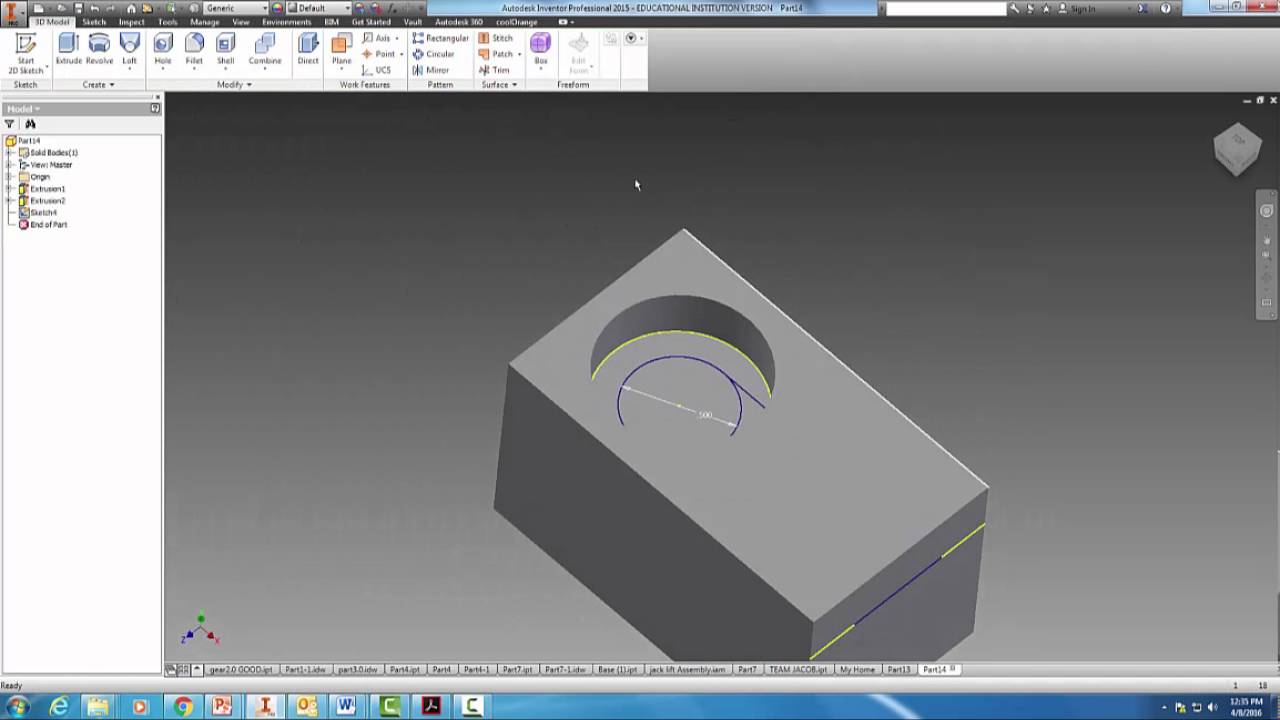Expand the Extrusion2 feature node
This screenshot has height=720, width=1280.
pyautogui.click(x=10, y=201)
